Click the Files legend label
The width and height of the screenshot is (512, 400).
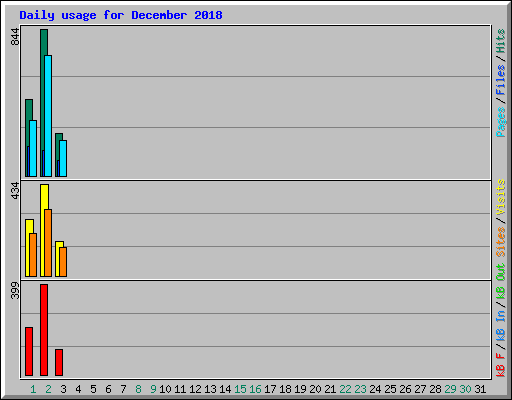pos(501,80)
